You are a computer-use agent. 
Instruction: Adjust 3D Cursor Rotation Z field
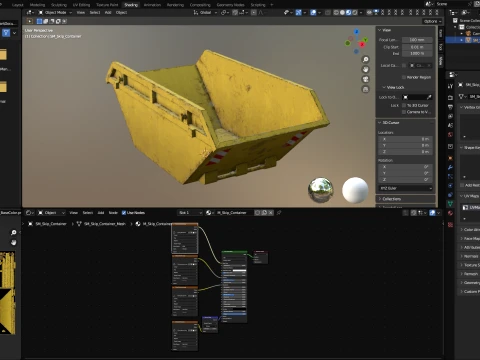(x=405, y=179)
